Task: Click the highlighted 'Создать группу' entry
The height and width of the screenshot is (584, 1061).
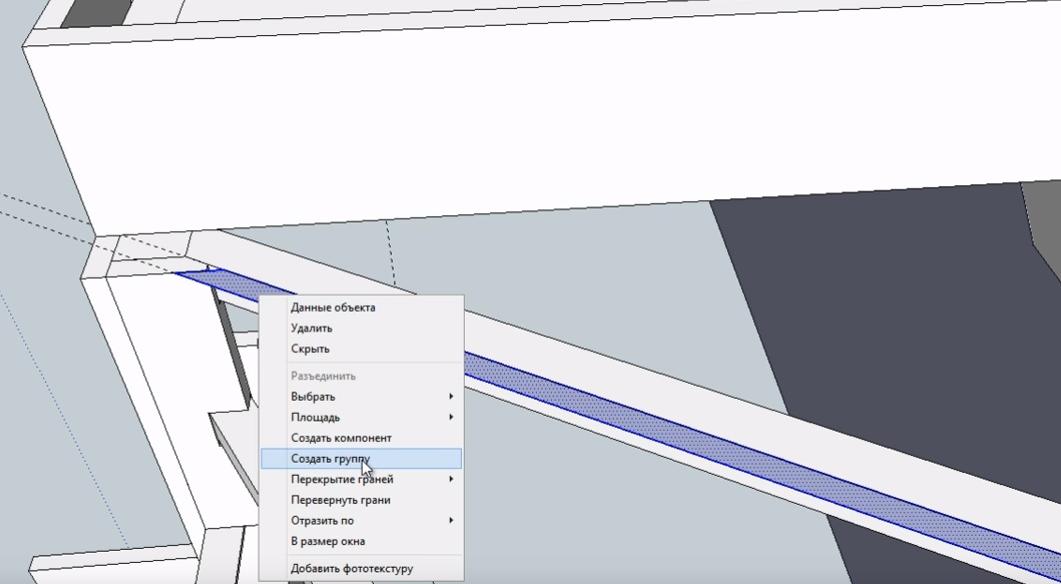Action: coord(330,459)
